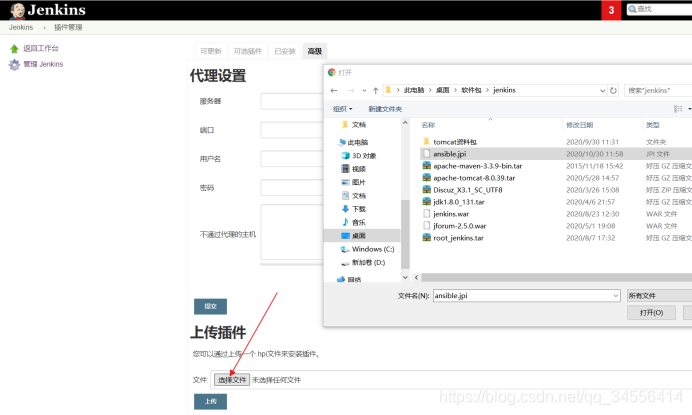
Task: Click the gear icon for managing Jenkins
Action: (x=14, y=65)
